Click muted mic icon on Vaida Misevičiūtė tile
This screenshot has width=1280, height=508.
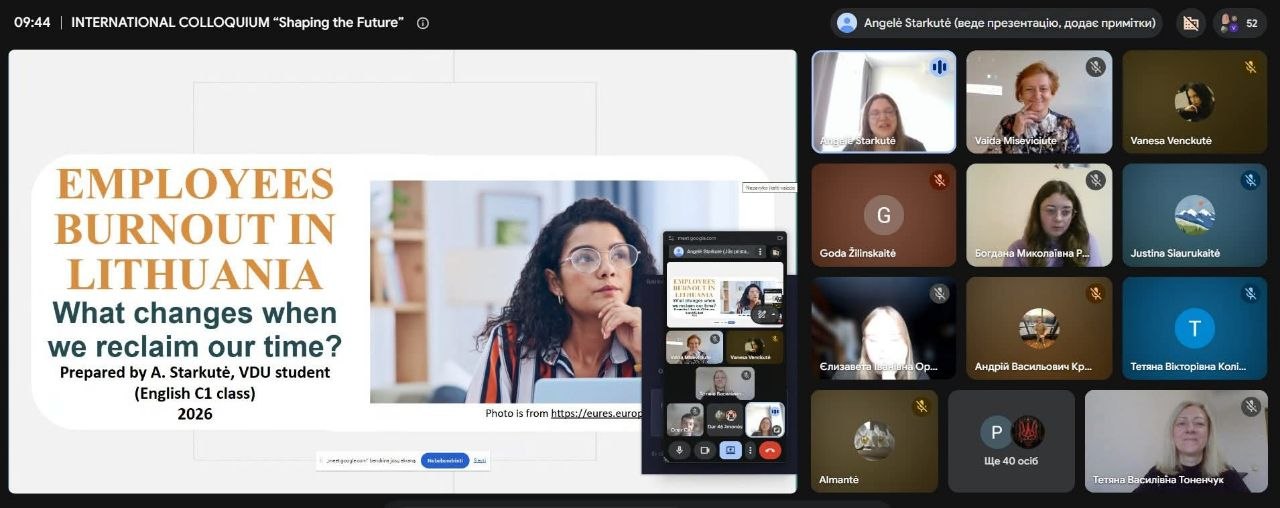1095,67
